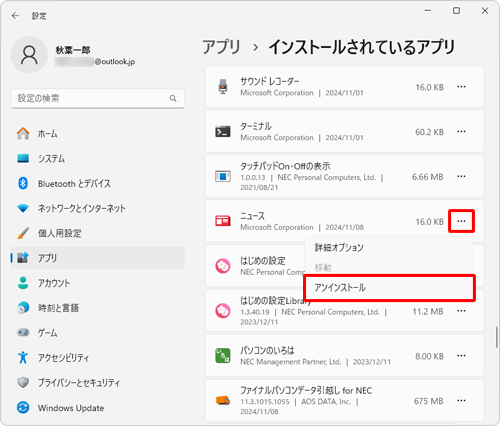Click the 個人用設定 paintbrush icon
The height and width of the screenshot is (426, 500).
(23, 233)
